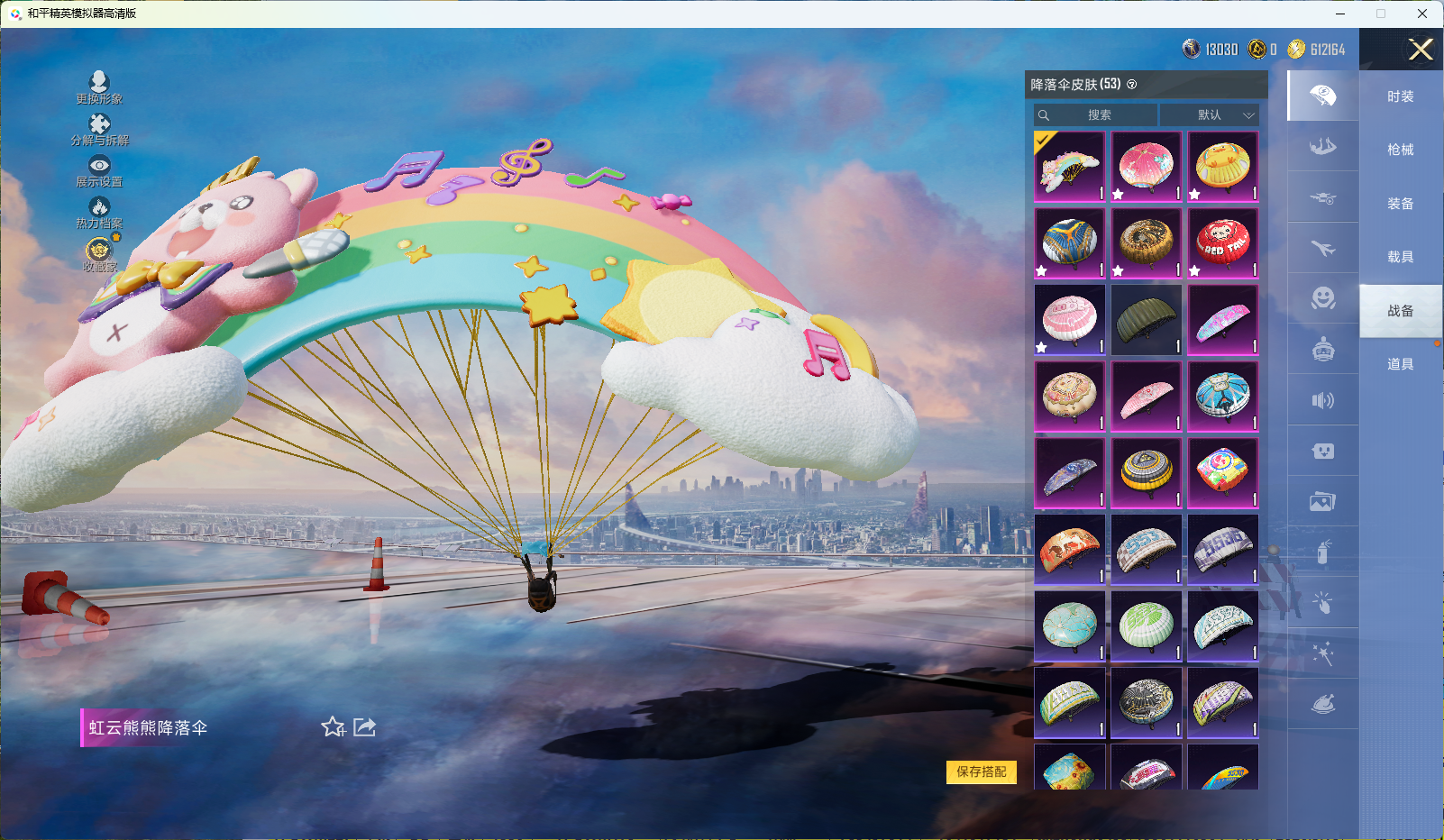1444x840 pixels.
Task: Switch to the 枪械 tab
Action: (x=1400, y=150)
